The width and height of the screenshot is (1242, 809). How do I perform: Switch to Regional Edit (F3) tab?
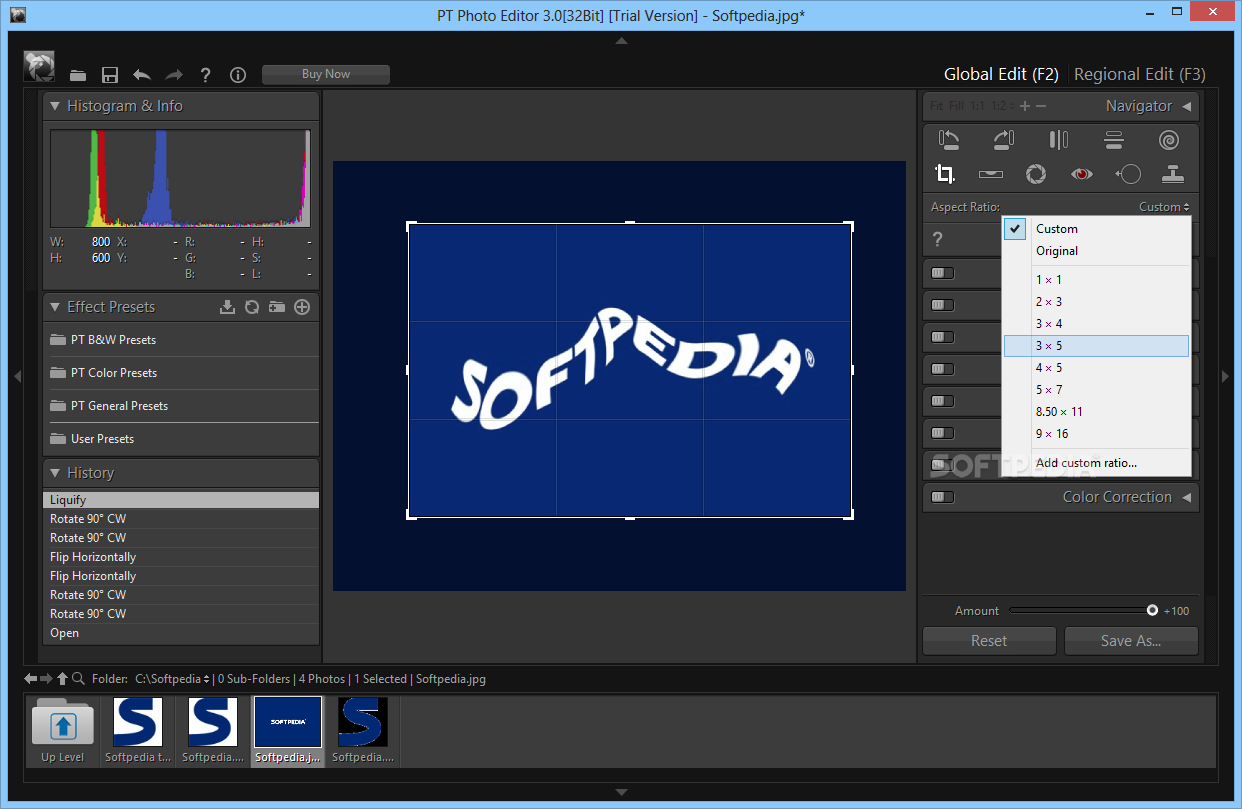pos(1139,74)
